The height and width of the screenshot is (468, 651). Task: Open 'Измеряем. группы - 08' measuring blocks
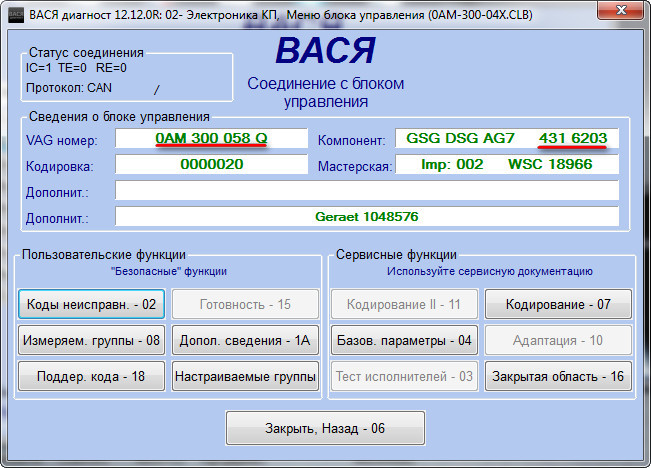tap(91, 341)
